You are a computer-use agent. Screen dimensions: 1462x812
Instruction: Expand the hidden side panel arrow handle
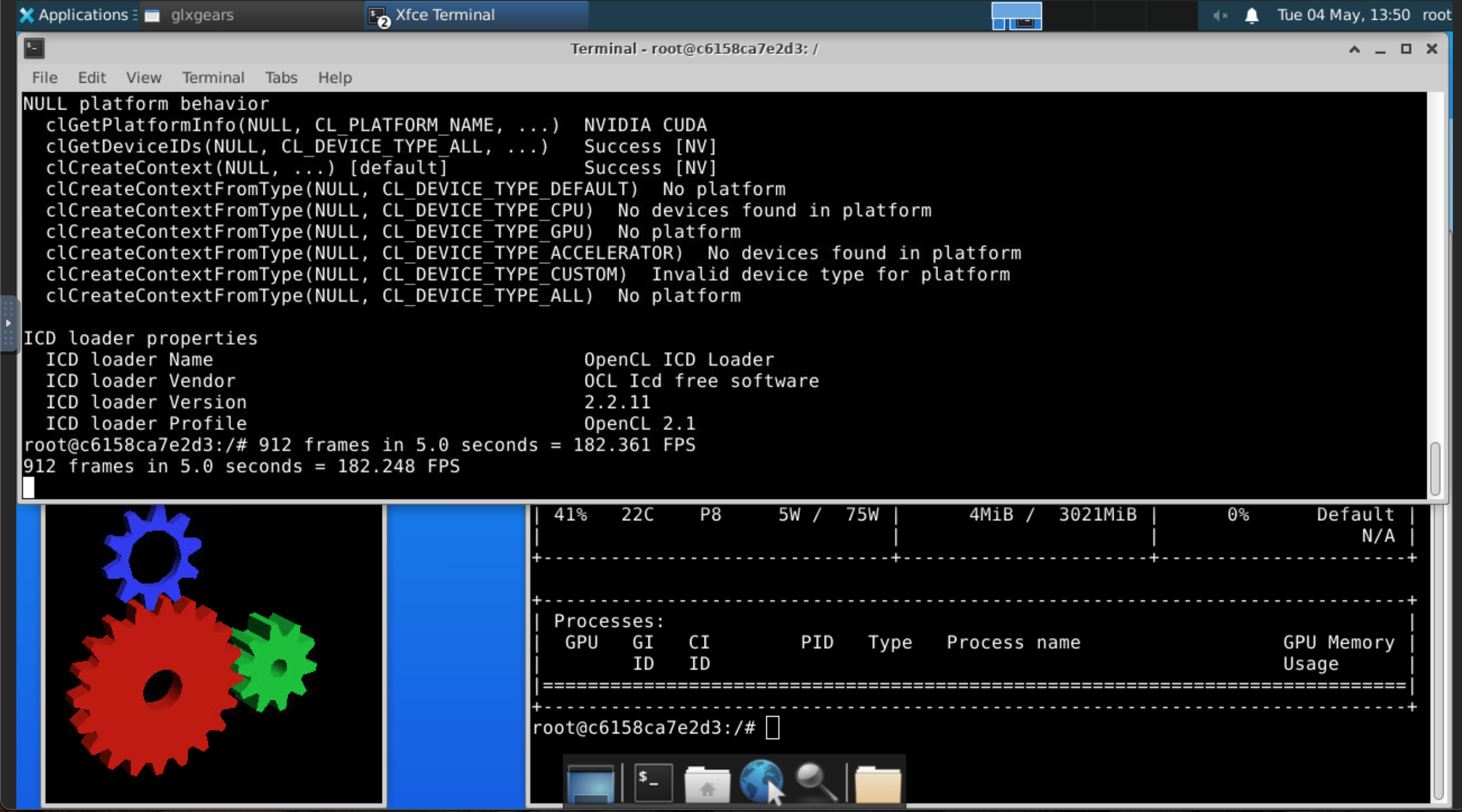click(8, 323)
